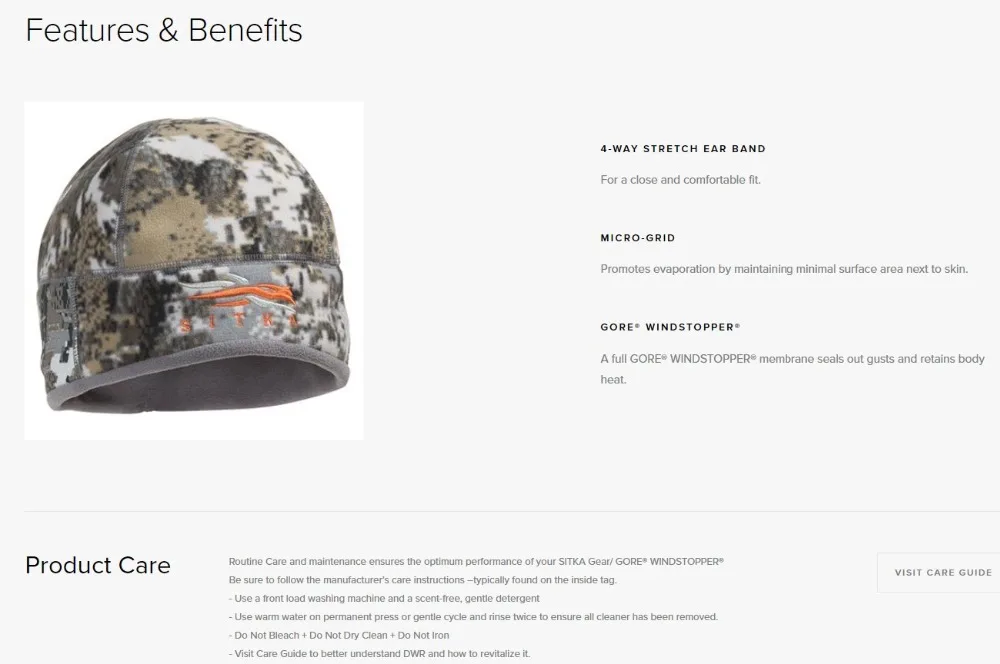Click the 4-Way Stretch Ear Band feature title
Viewport: 1000px width, 664px height.
point(682,149)
